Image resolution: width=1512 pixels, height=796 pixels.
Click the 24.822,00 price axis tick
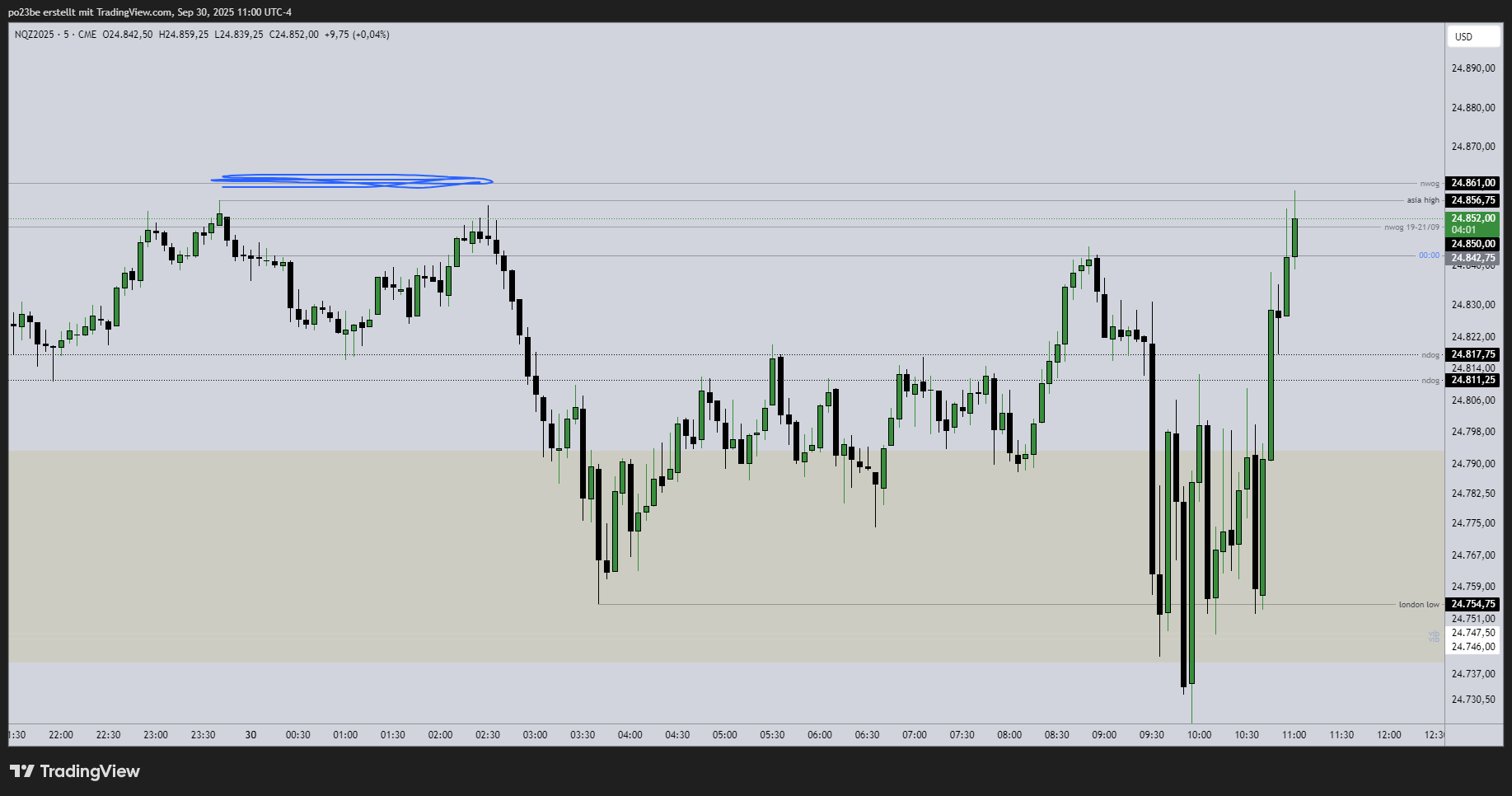1472,337
